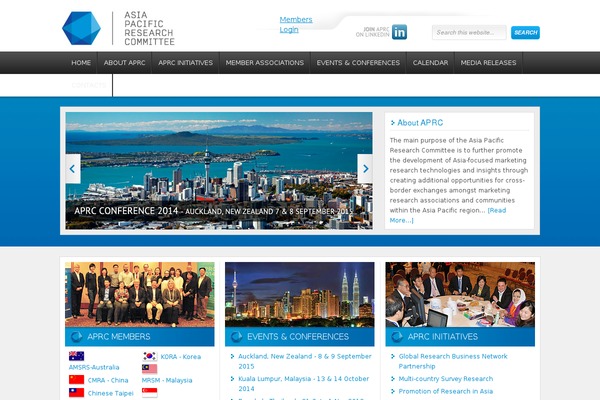Open AMSRS-Australia member link
This screenshot has height=400, width=600.
point(94,367)
